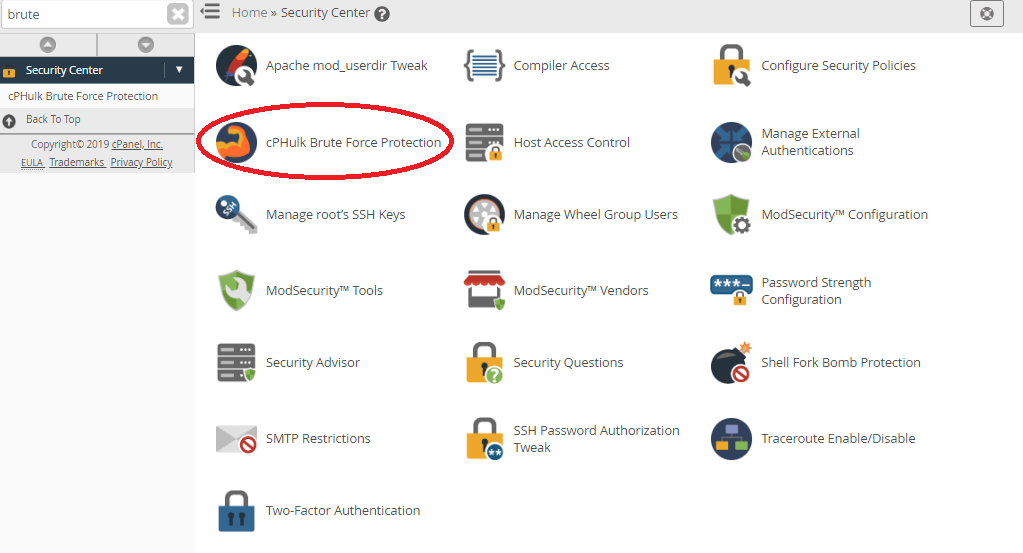Image resolution: width=1023 pixels, height=553 pixels.
Task: Open the EULA link
Action: (x=32, y=162)
